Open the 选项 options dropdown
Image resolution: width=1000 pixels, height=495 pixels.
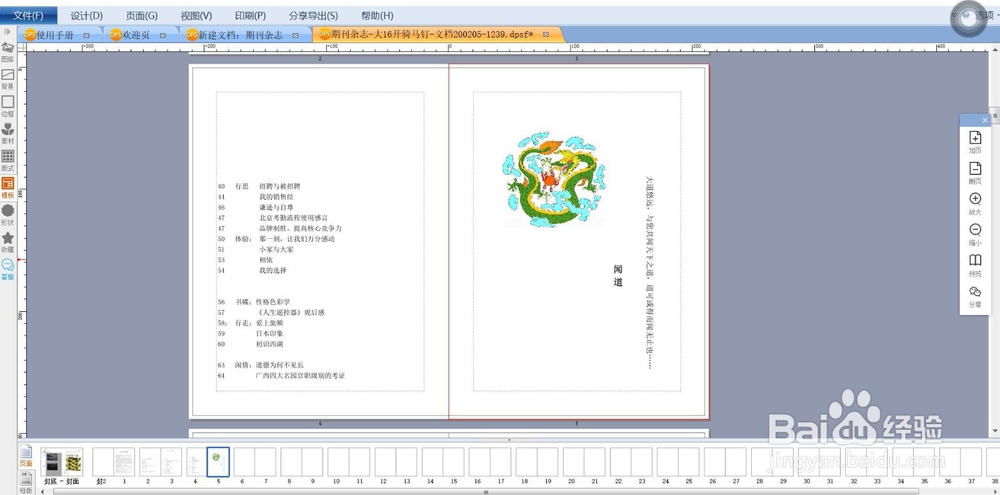click(x=985, y=15)
